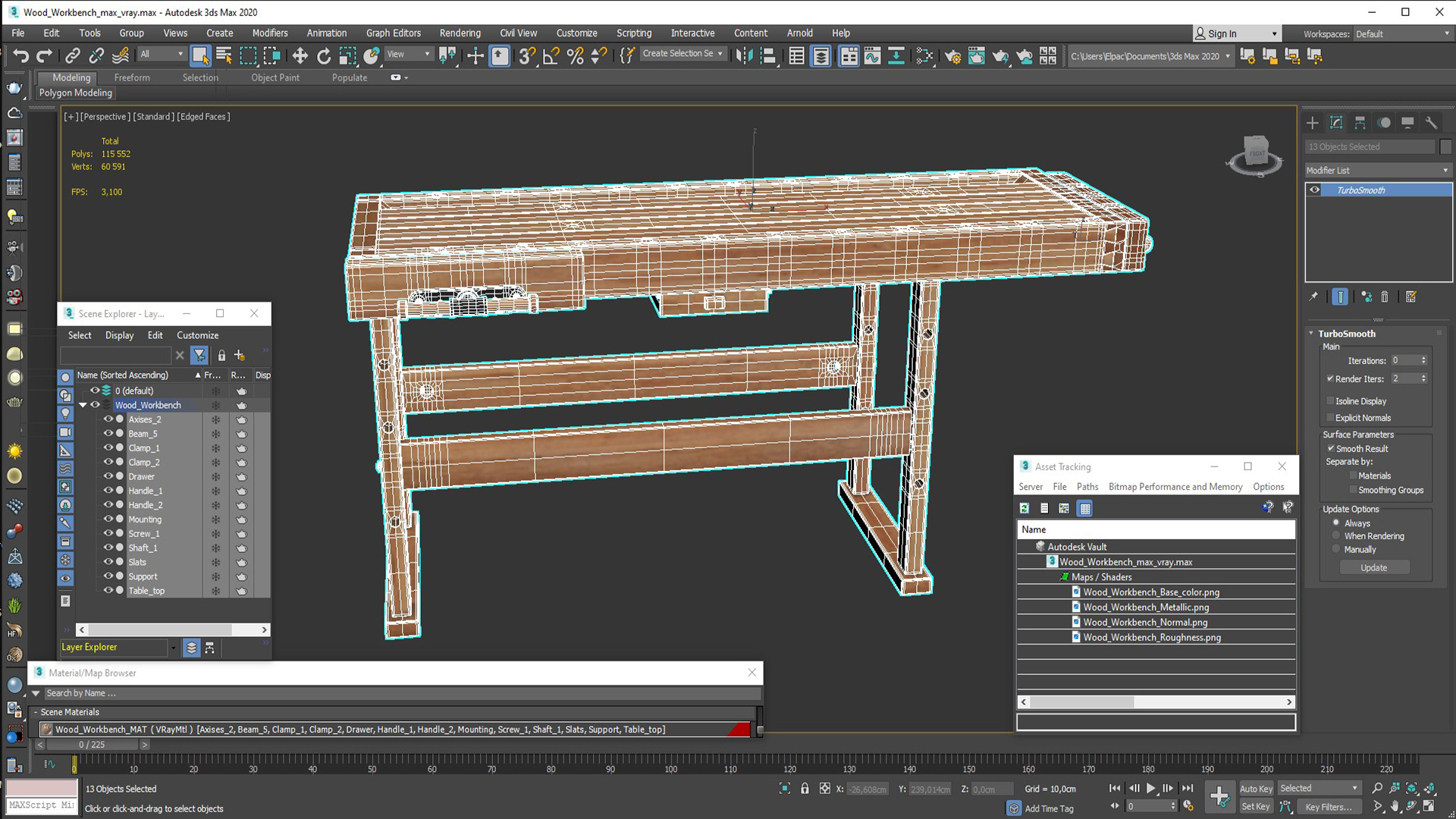Viewport: 1456px width, 819px height.
Task: Choose the Select Object tool
Action: click(x=200, y=55)
